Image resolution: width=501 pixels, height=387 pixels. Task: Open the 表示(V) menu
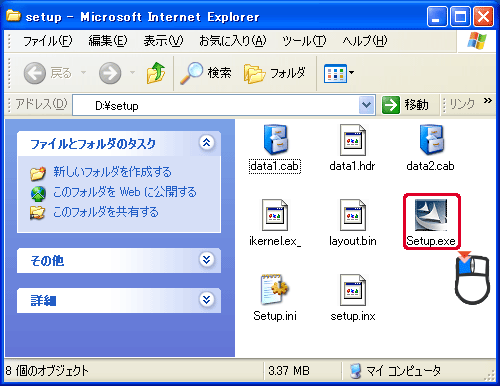[163, 41]
